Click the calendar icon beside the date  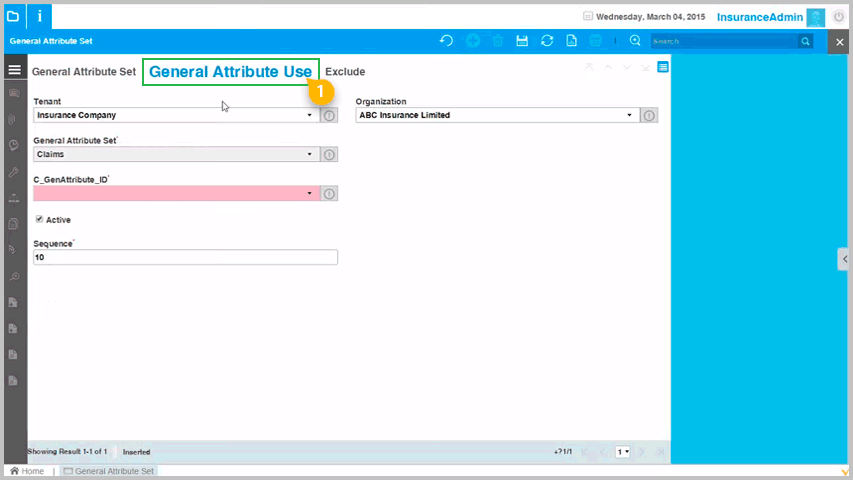[x=588, y=16]
